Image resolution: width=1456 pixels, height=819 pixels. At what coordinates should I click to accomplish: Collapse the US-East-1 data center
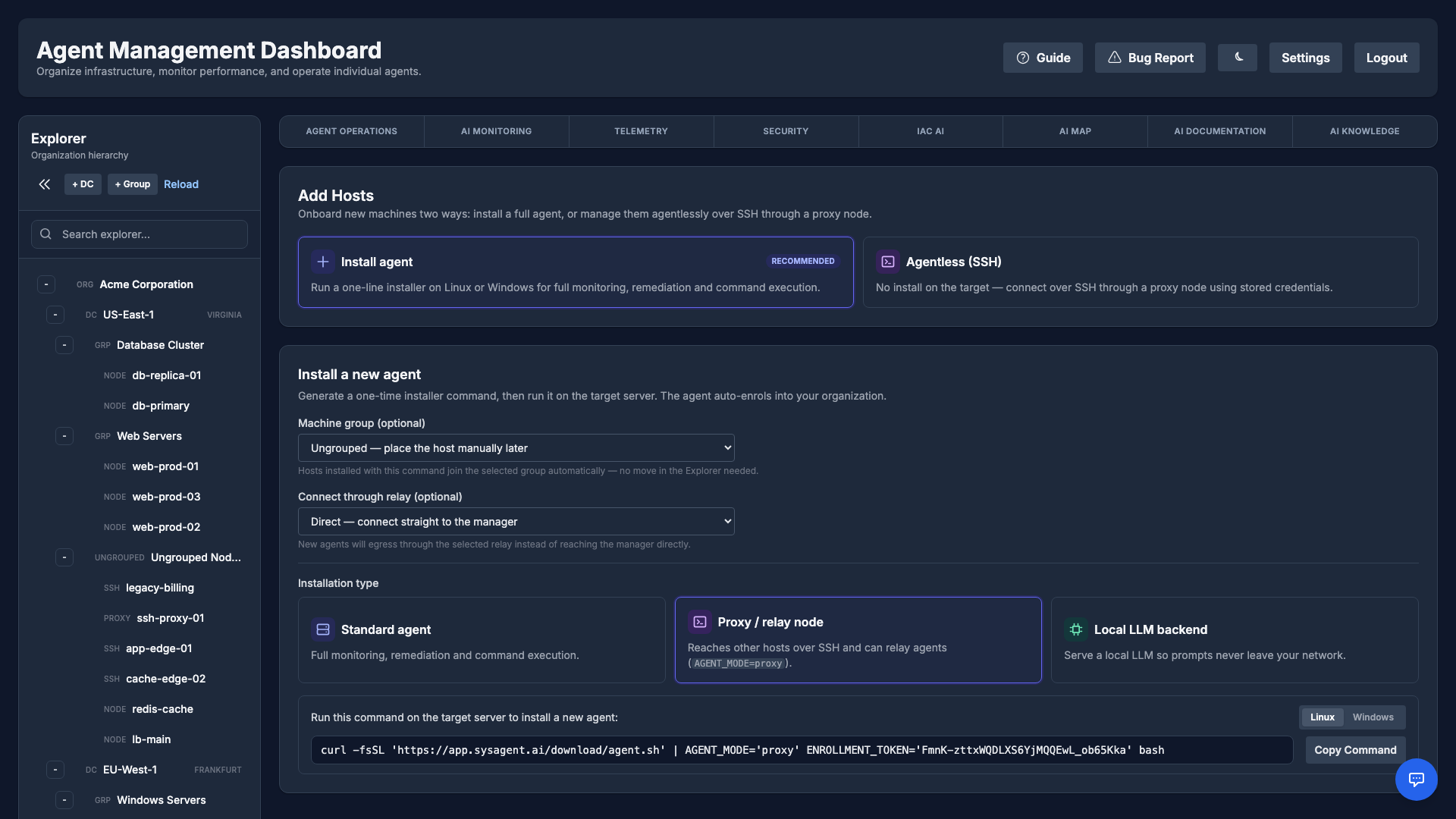[55, 315]
